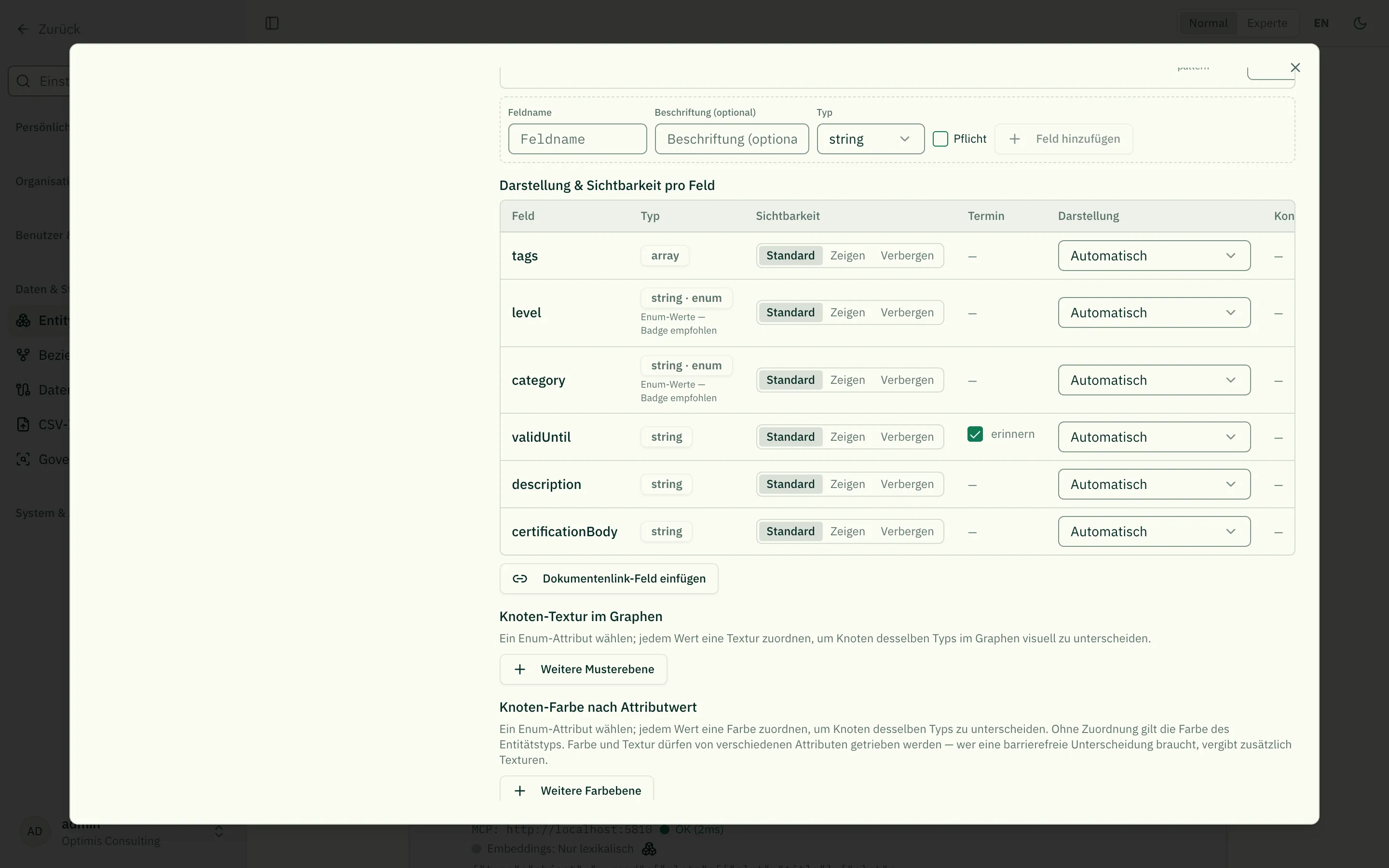Open the relations sidebar icon
The image size is (1389, 868).
pyautogui.click(x=23, y=355)
